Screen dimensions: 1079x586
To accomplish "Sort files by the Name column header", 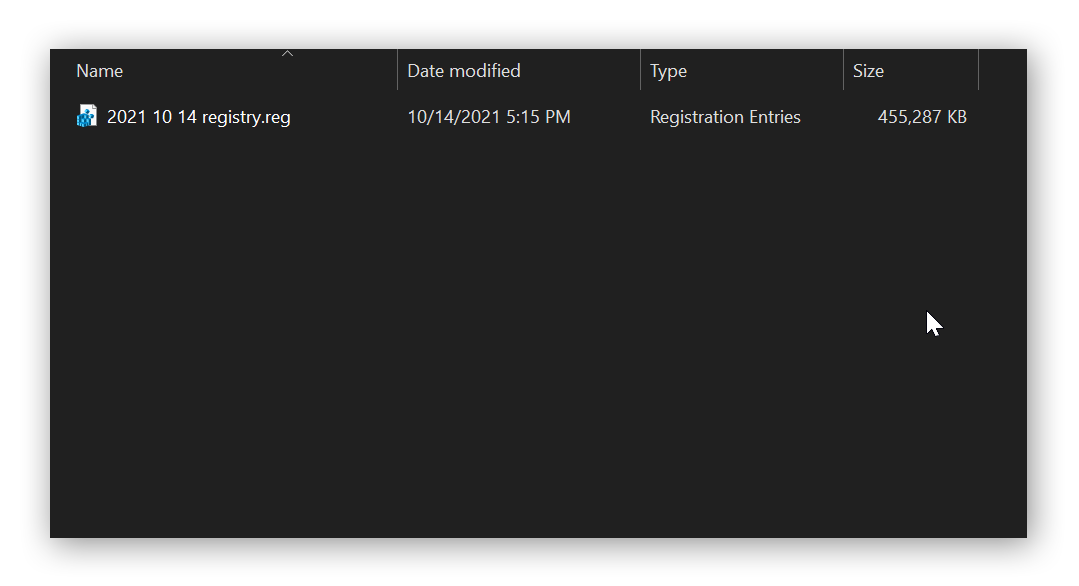I will point(100,70).
